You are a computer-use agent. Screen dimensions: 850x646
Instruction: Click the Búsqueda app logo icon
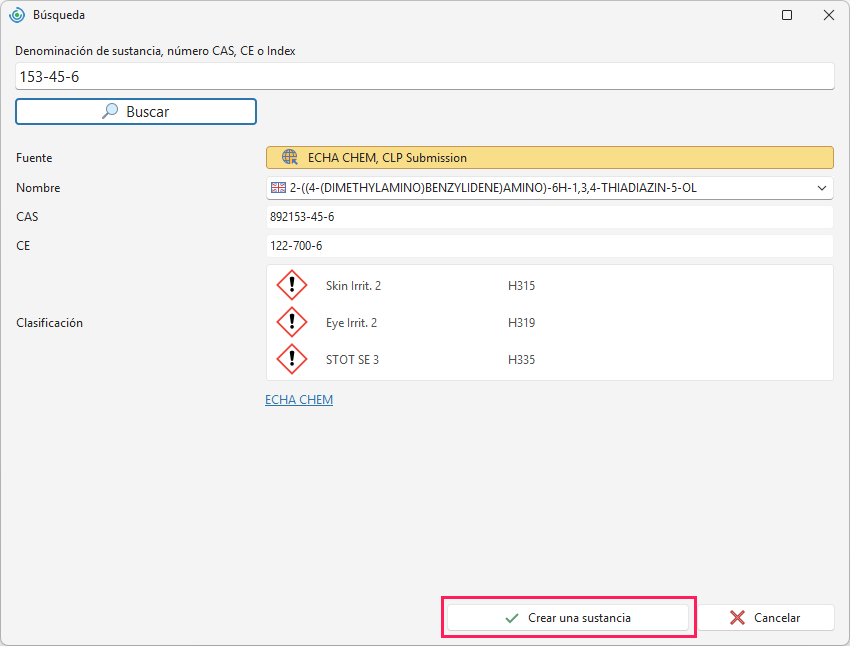17,15
